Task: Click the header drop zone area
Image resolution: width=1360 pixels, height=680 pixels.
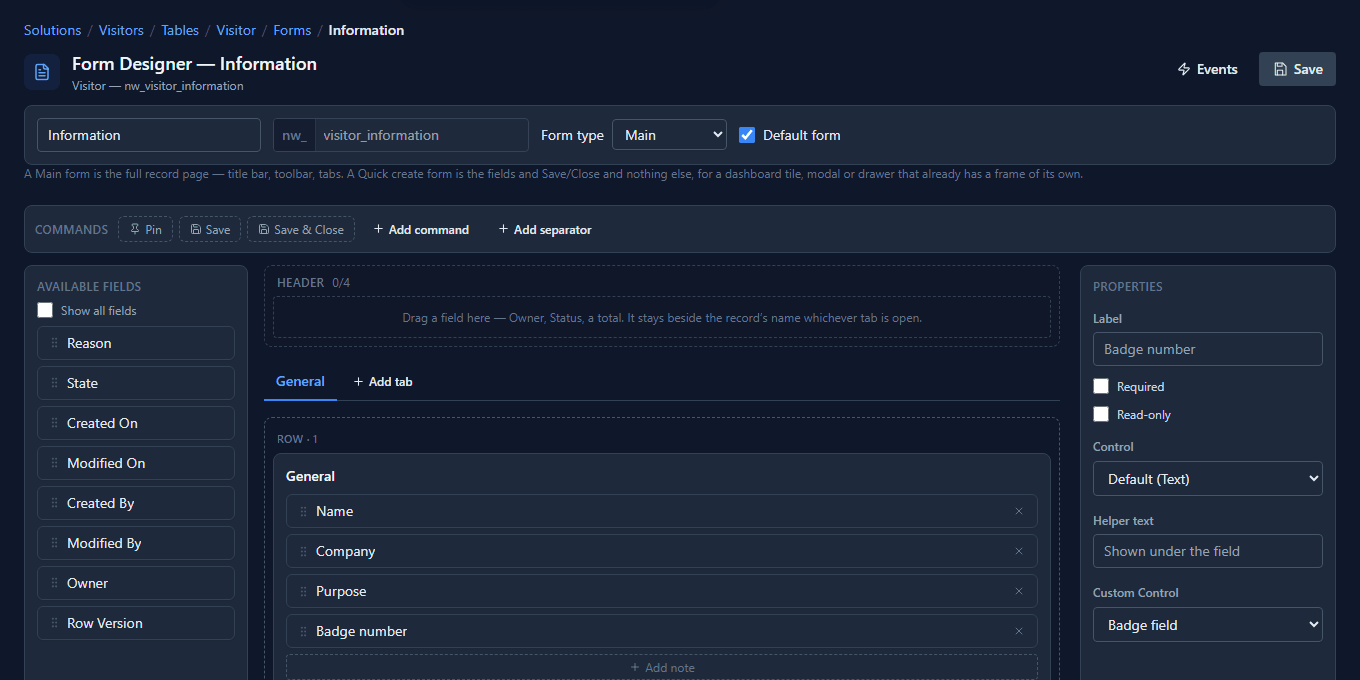Action: coord(662,318)
